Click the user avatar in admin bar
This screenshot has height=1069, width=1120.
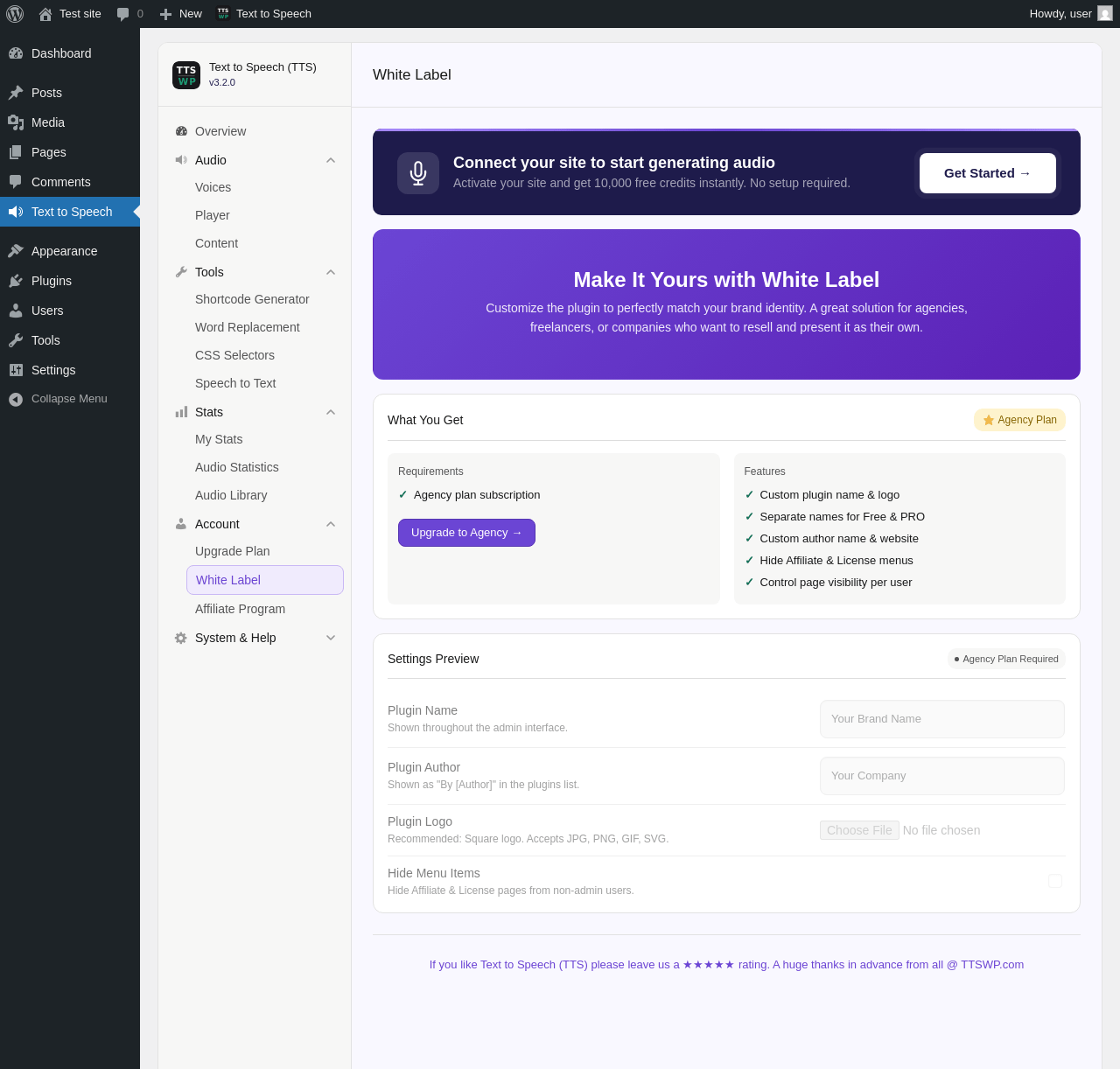[1105, 13]
